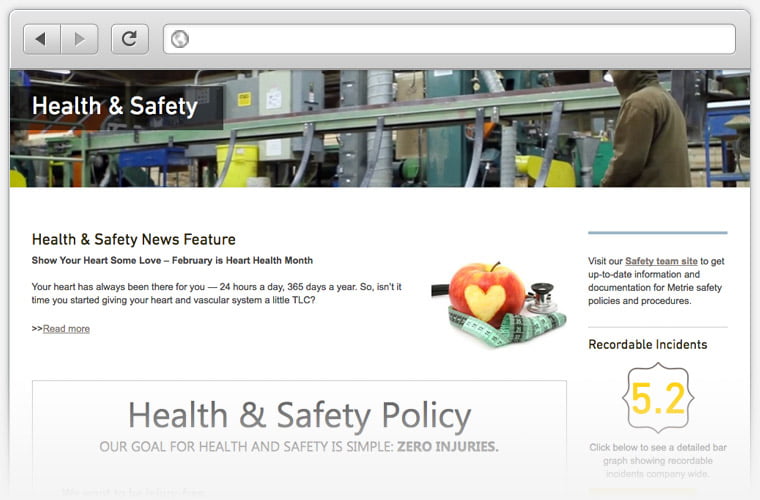
Task: Click the browser back arrow button
Action: tap(42, 39)
